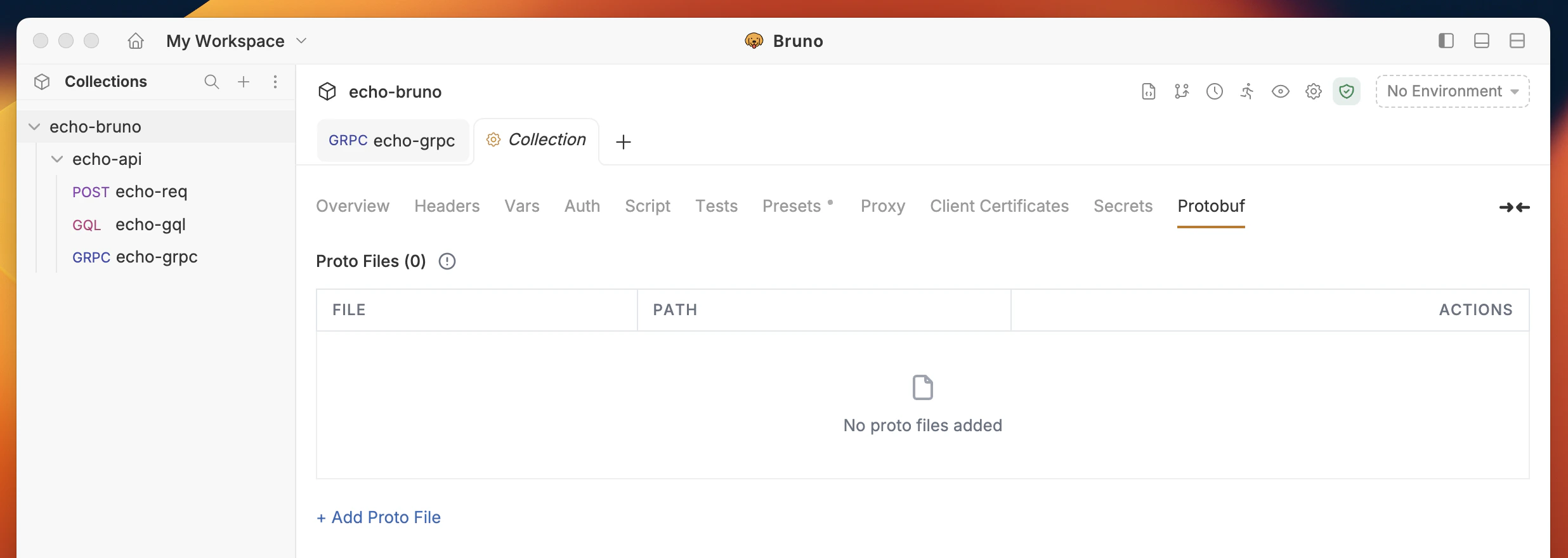Screen dimensions: 1568x558
Task: Open the Auth settings tab
Action: (x=582, y=206)
